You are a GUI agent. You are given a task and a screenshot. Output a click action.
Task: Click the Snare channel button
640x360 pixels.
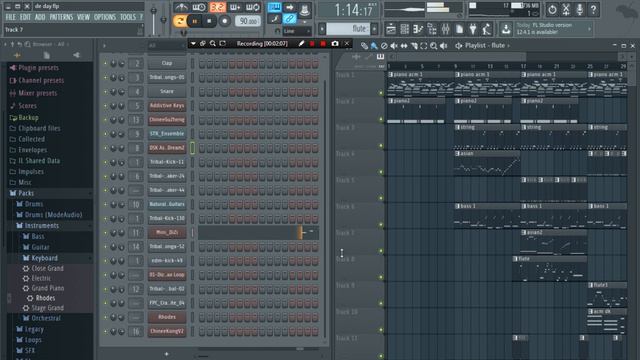coord(167,91)
